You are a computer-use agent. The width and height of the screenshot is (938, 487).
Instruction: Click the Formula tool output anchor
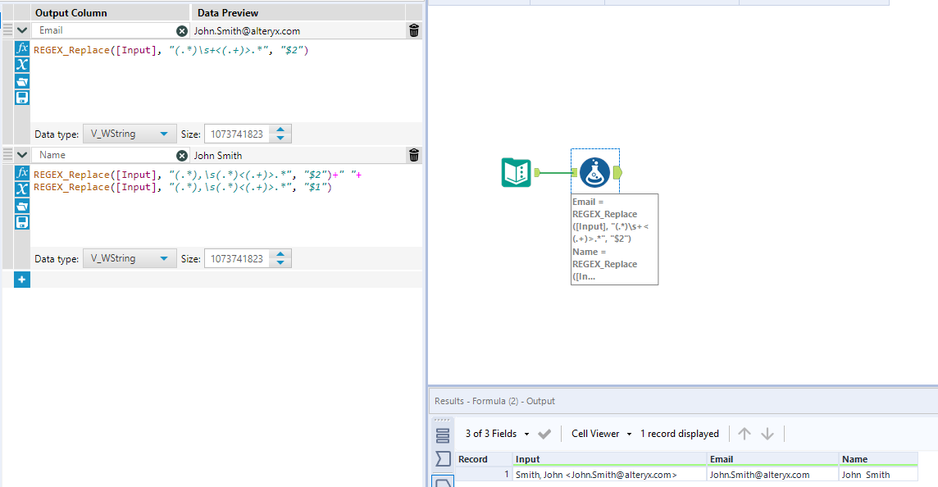[617, 172]
